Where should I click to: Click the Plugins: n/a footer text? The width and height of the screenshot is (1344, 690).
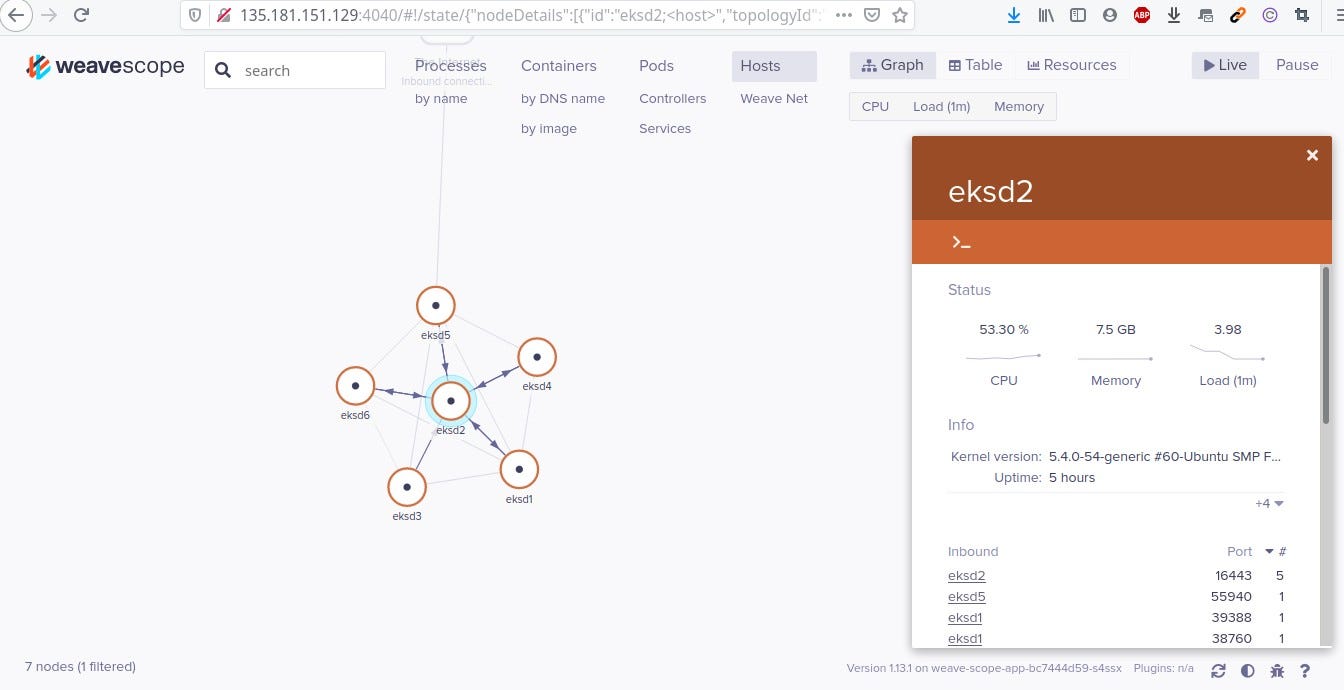tap(1164, 668)
